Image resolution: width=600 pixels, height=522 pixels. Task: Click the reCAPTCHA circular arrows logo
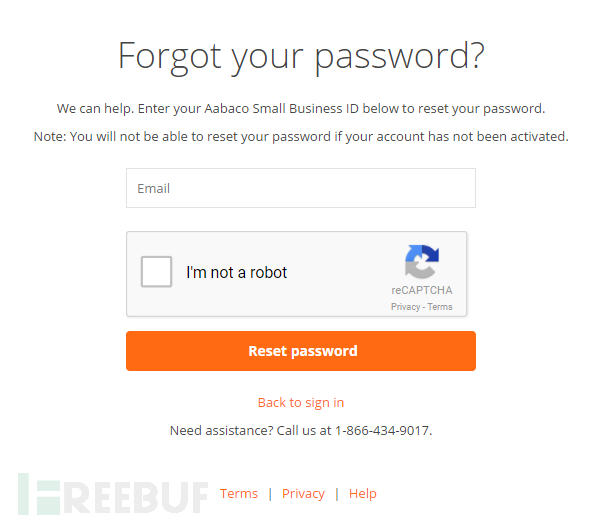[422, 262]
